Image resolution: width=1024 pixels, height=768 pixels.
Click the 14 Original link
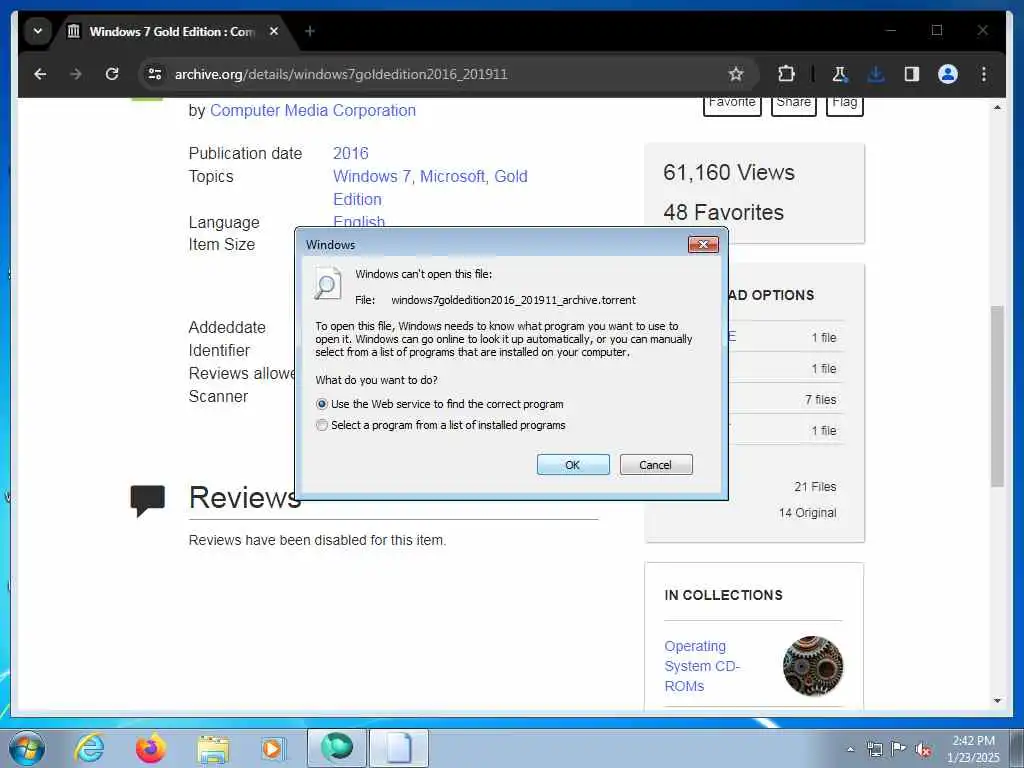tap(807, 513)
